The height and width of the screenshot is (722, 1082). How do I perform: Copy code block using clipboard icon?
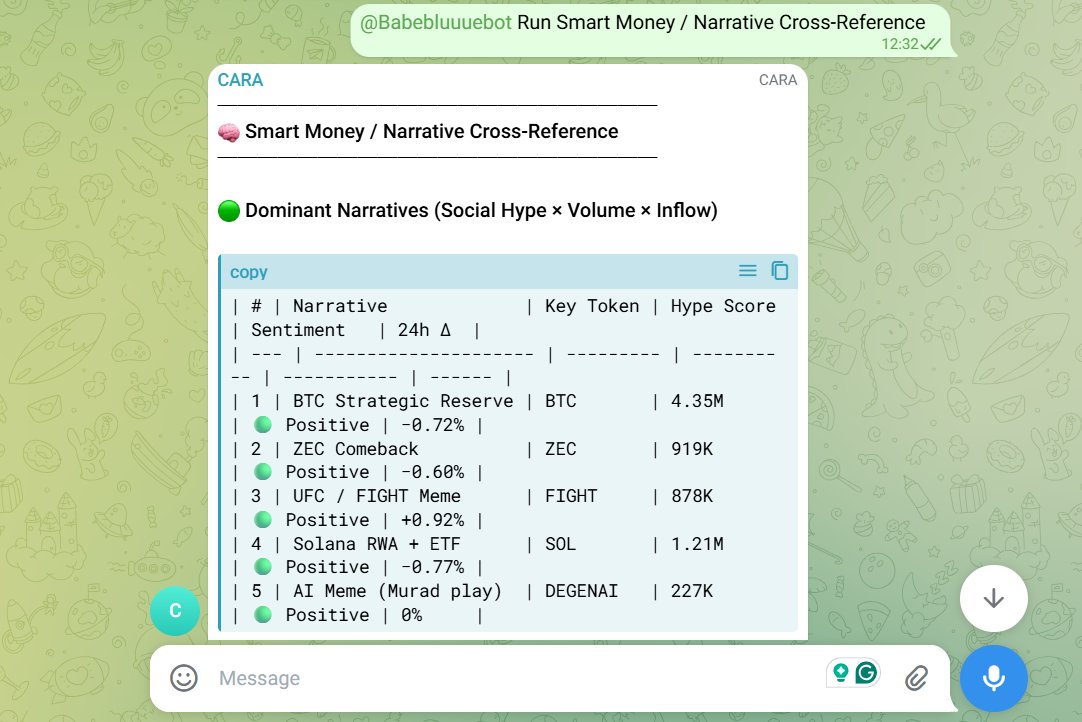tap(780, 271)
